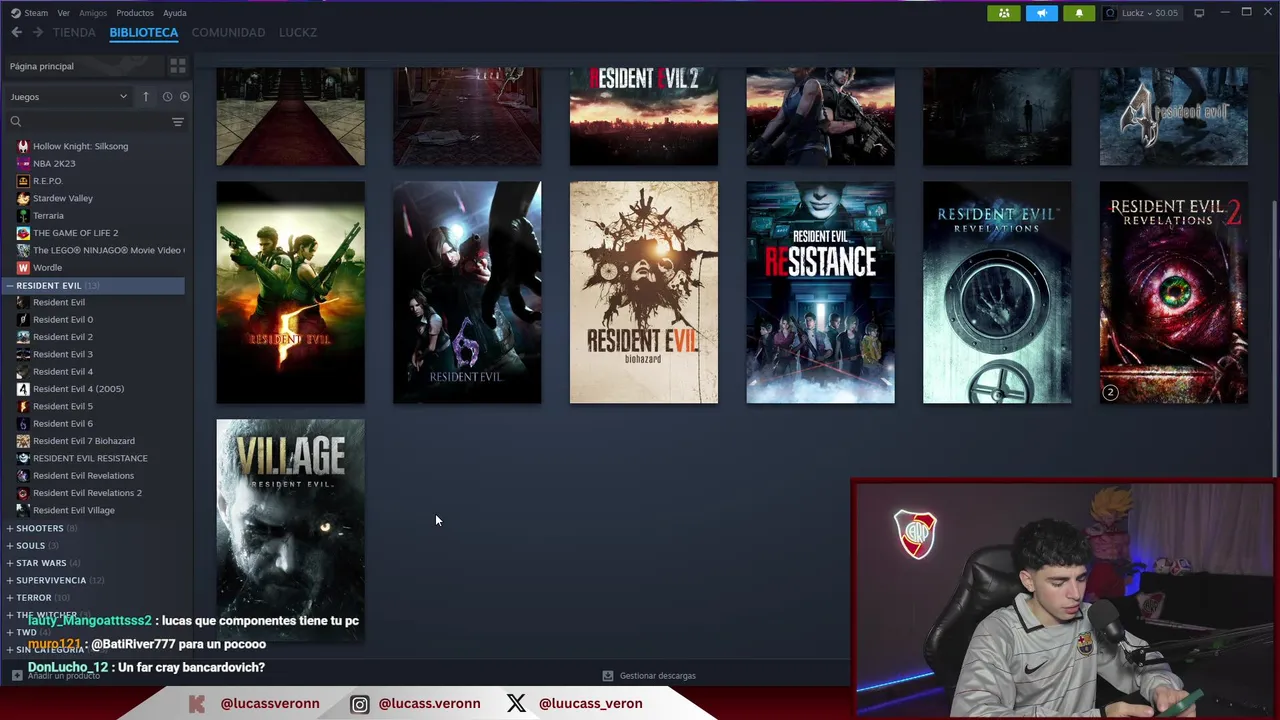Collapse the RESIDENT EVIL collection
The width and height of the screenshot is (1280, 720).
click(92, 285)
